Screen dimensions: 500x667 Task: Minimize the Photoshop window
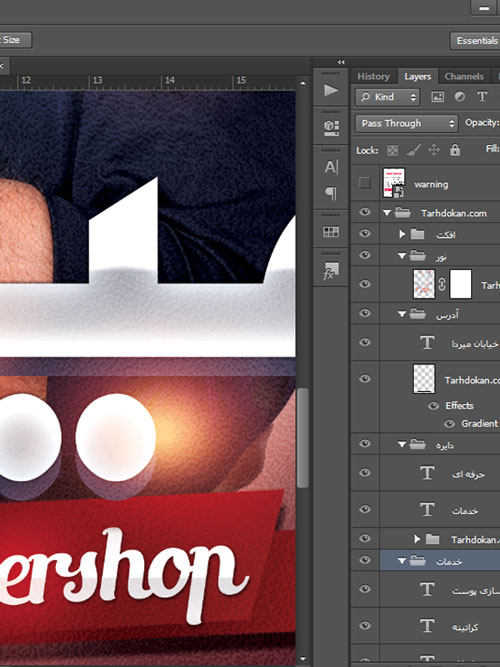[485, 7]
